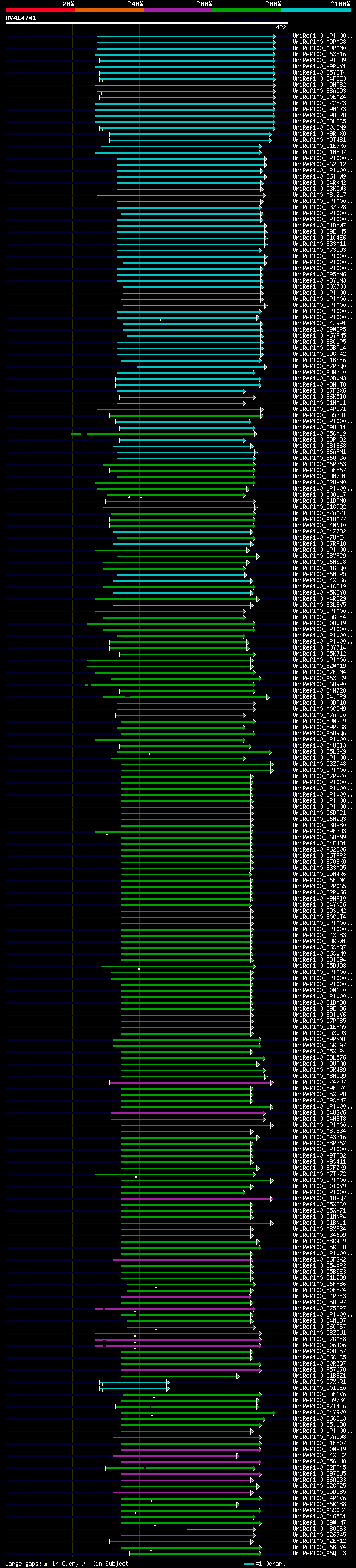The image size is (356, 1568).
Task: Click the UniRef100_A4RQ29 label
Action: click(319, 599)
